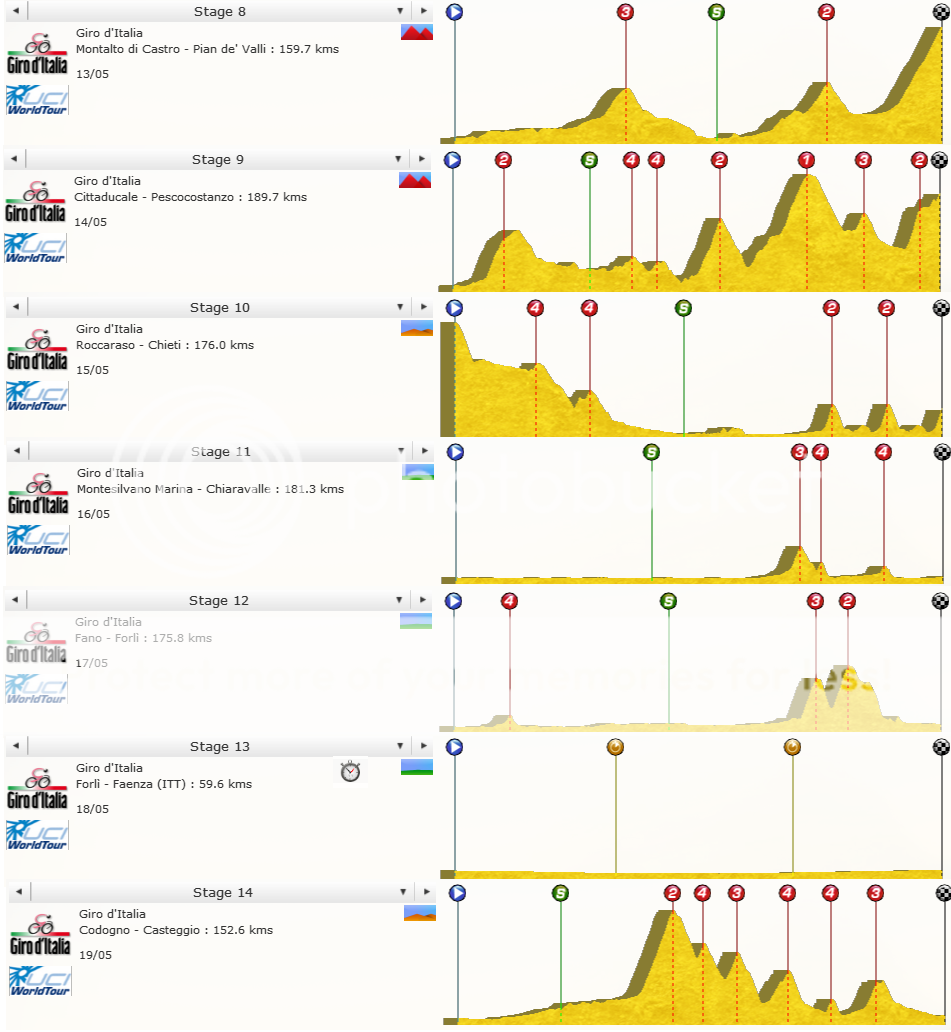Image resolution: width=951 pixels, height=1032 pixels.
Task: Advance to next stage using Stage 9 right arrow
Action: pyautogui.click(x=424, y=158)
